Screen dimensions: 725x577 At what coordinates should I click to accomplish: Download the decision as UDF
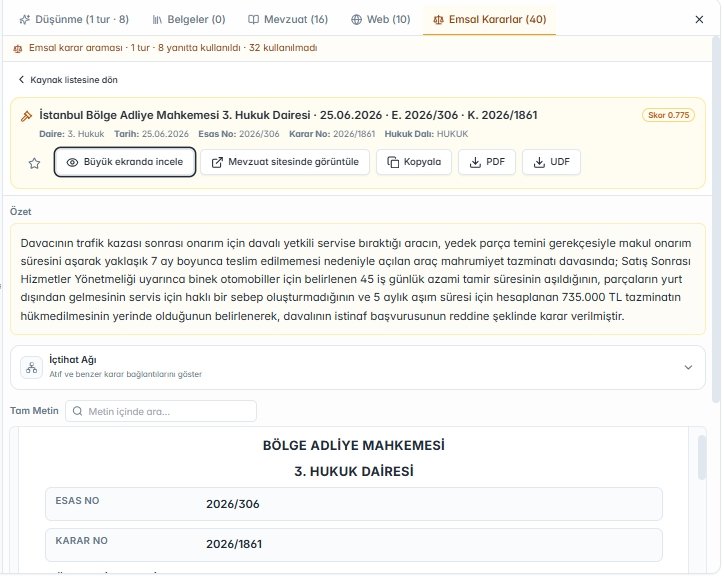pos(551,162)
